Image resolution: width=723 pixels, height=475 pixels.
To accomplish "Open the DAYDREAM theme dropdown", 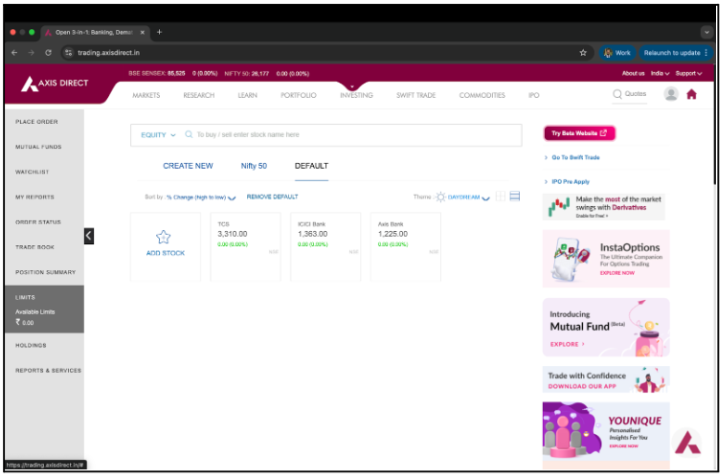I will pos(486,198).
